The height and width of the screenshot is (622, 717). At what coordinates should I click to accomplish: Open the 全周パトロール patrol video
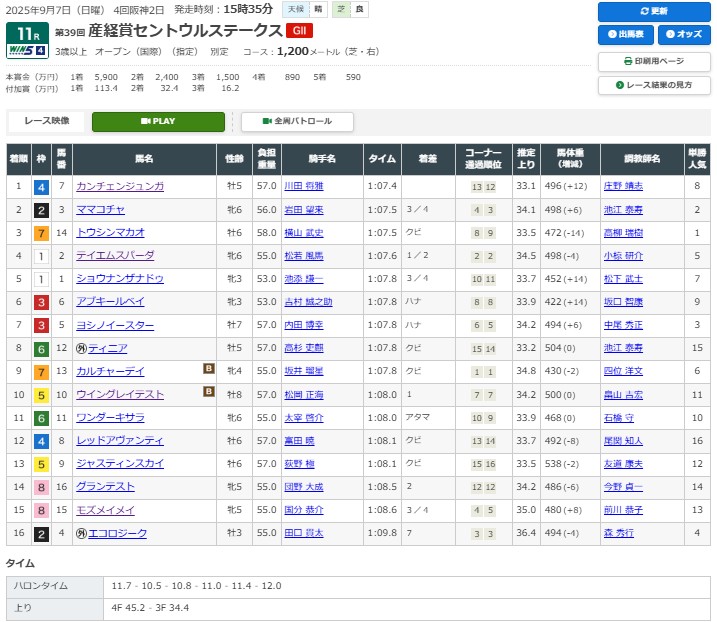pyautogui.click(x=297, y=122)
